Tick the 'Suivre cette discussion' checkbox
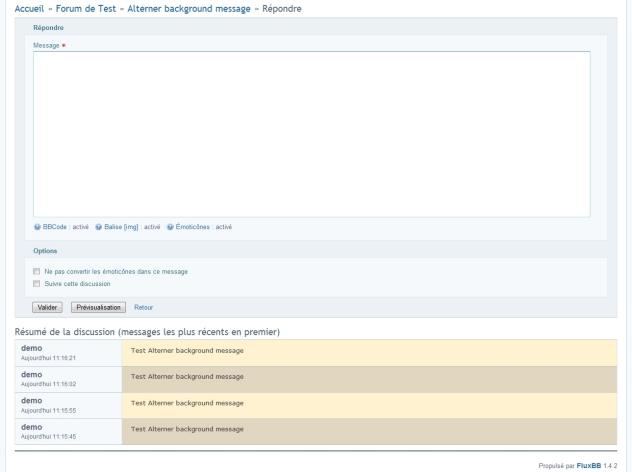The width and height of the screenshot is (632, 472). 36,283
